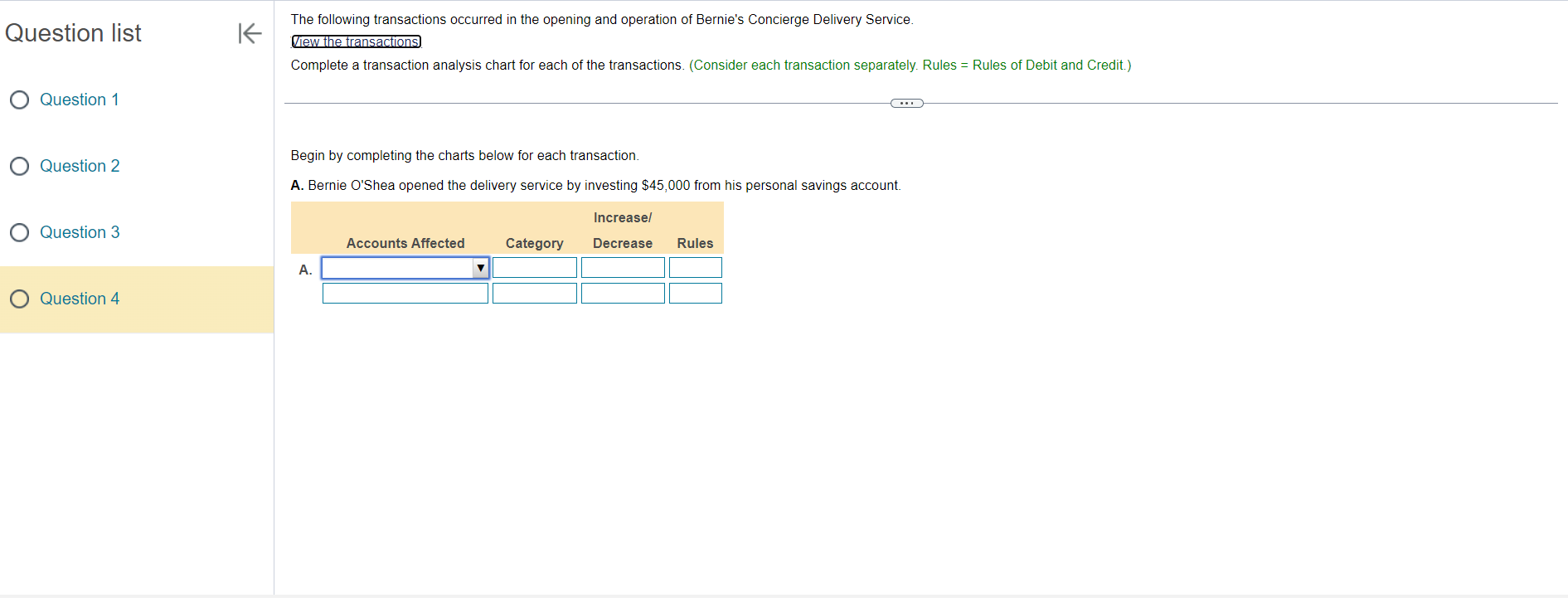Click Increase/Decrease field in row A
1568x598 pixels.
623,268
